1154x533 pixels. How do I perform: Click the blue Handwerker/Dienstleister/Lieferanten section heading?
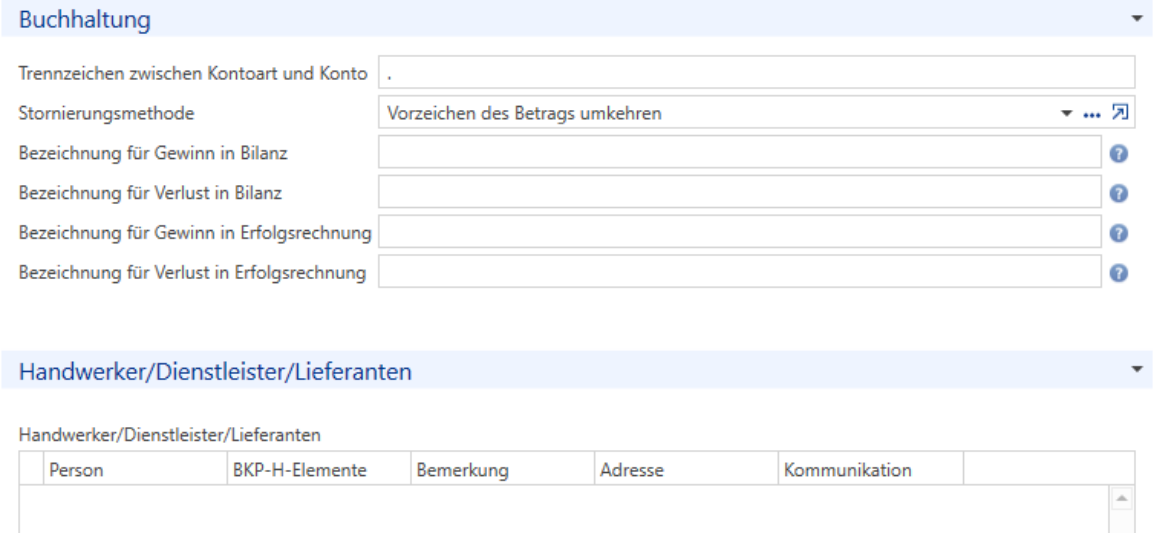(215, 372)
